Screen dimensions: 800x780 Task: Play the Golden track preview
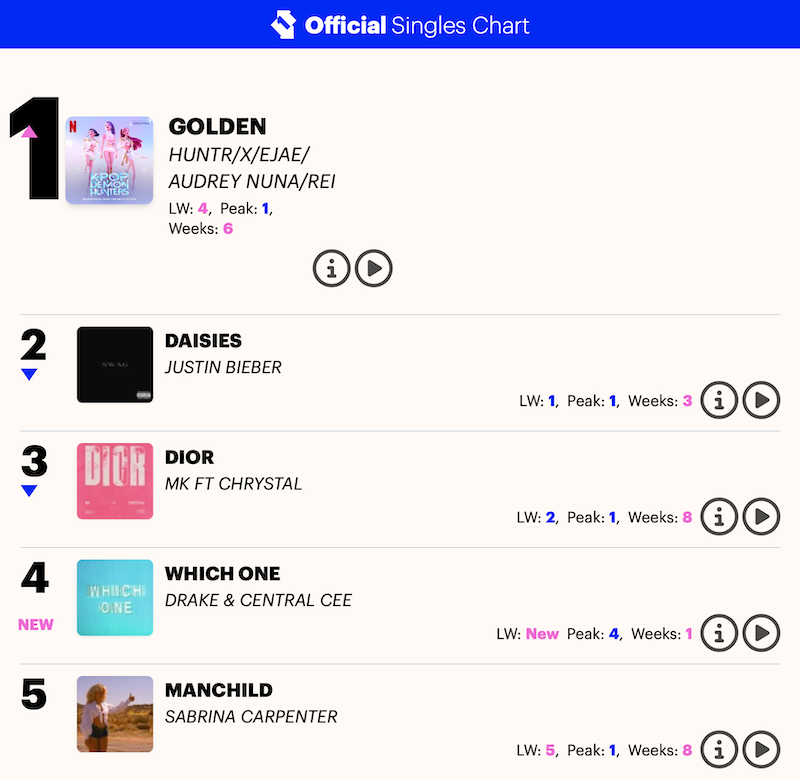coord(374,268)
